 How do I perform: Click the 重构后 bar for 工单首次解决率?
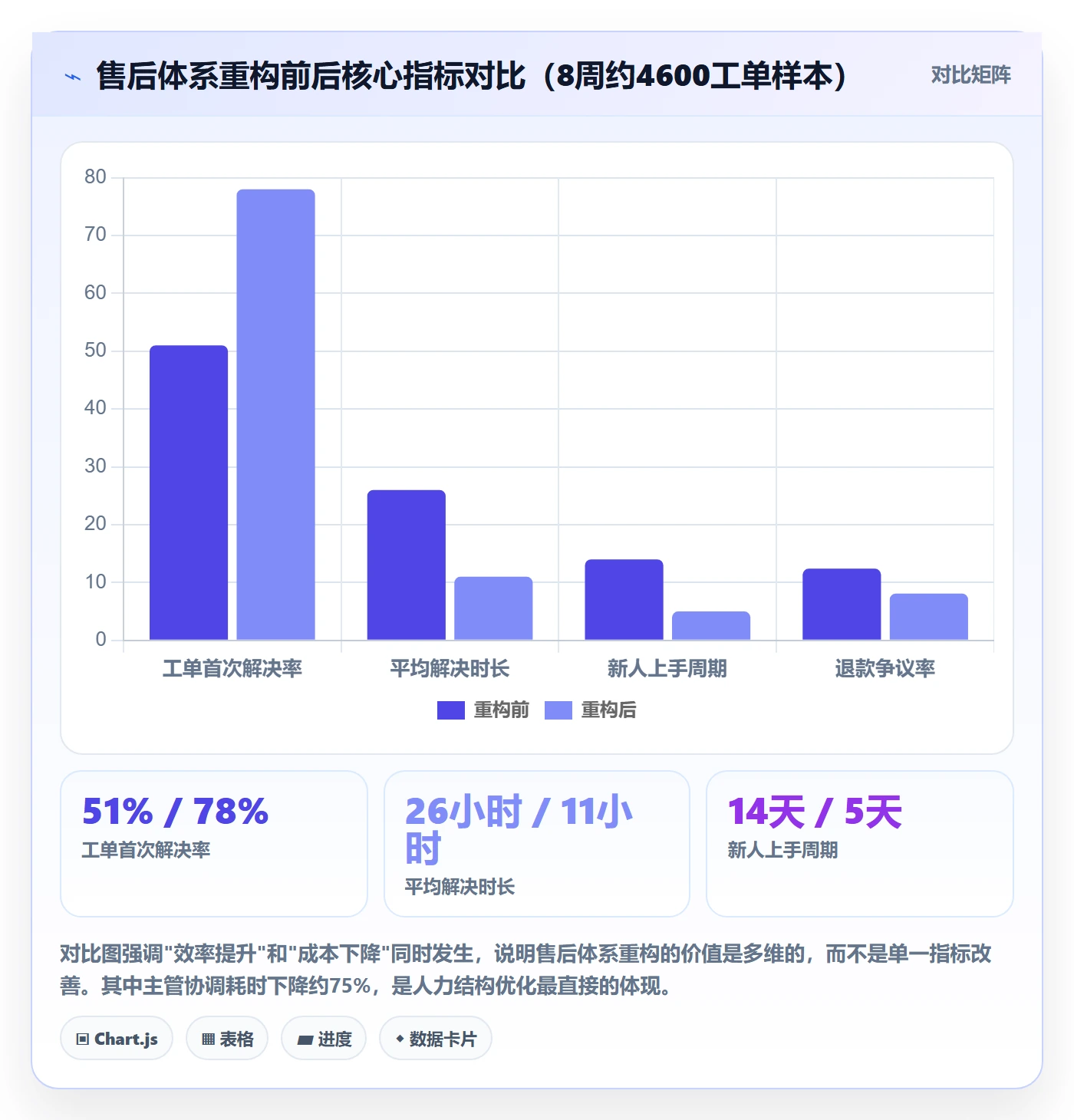(x=275, y=414)
